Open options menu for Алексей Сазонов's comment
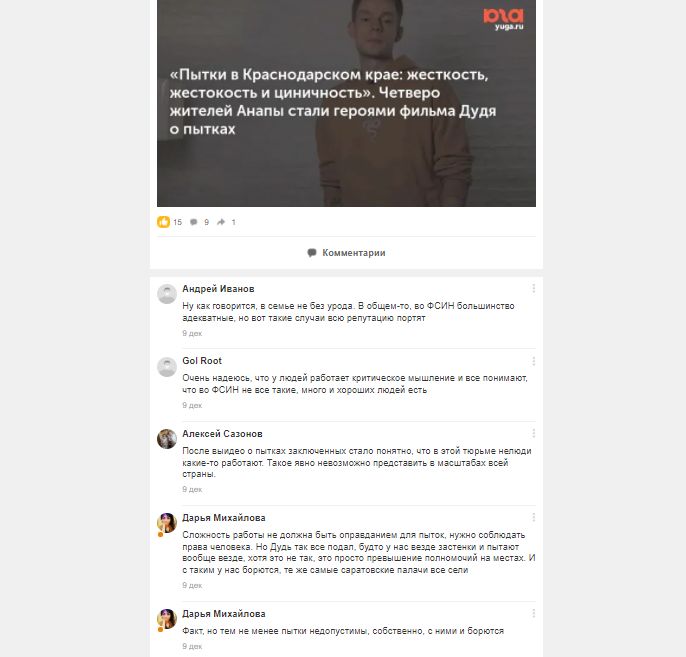The height and width of the screenshot is (657, 686). click(x=533, y=433)
